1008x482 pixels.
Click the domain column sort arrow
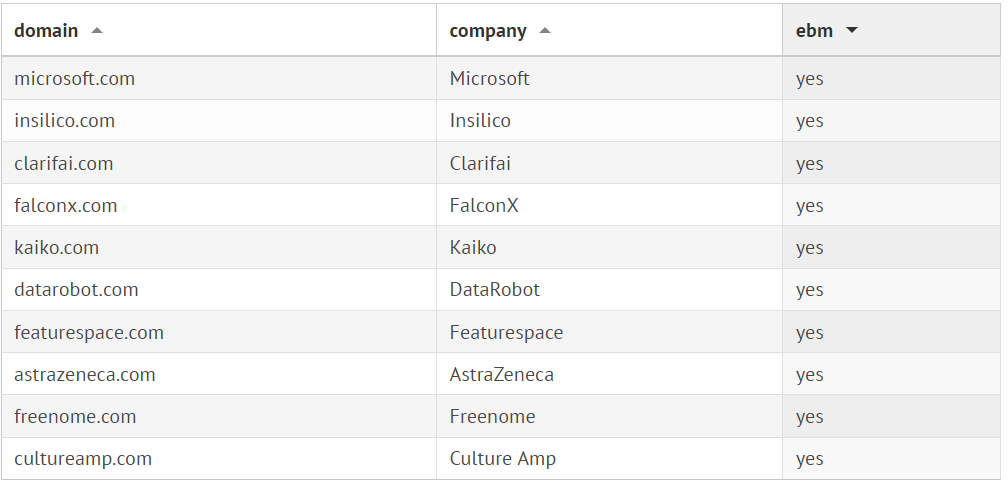pyautogui.click(x=97, y=31)
